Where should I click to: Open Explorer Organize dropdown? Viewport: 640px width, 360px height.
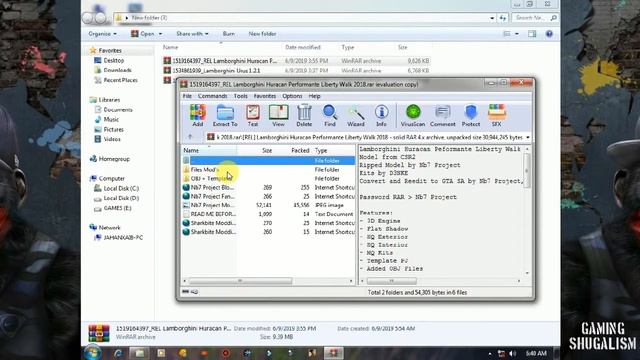[102, 33]
